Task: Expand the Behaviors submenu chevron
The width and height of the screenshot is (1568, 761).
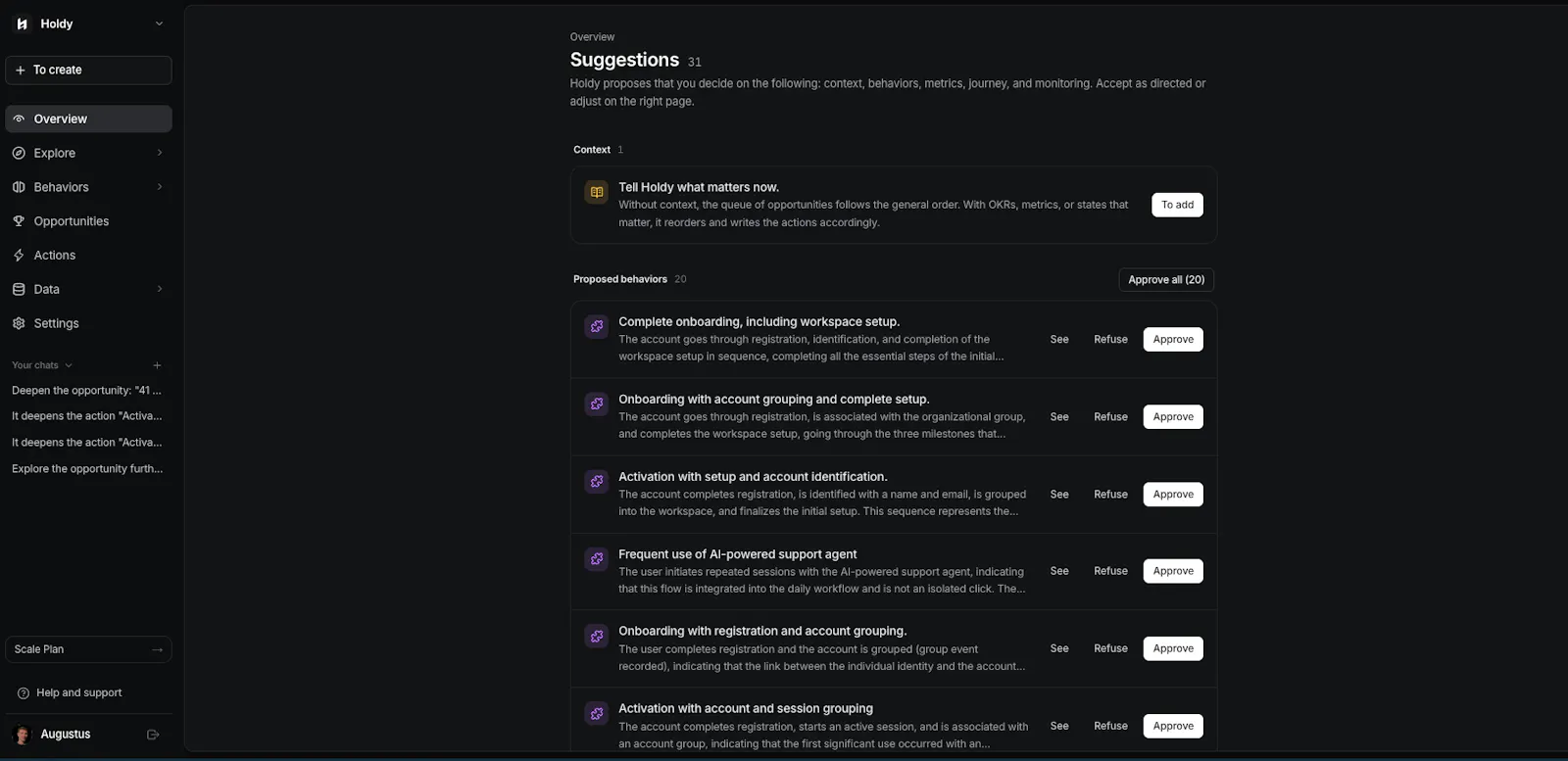Action: 160,187
